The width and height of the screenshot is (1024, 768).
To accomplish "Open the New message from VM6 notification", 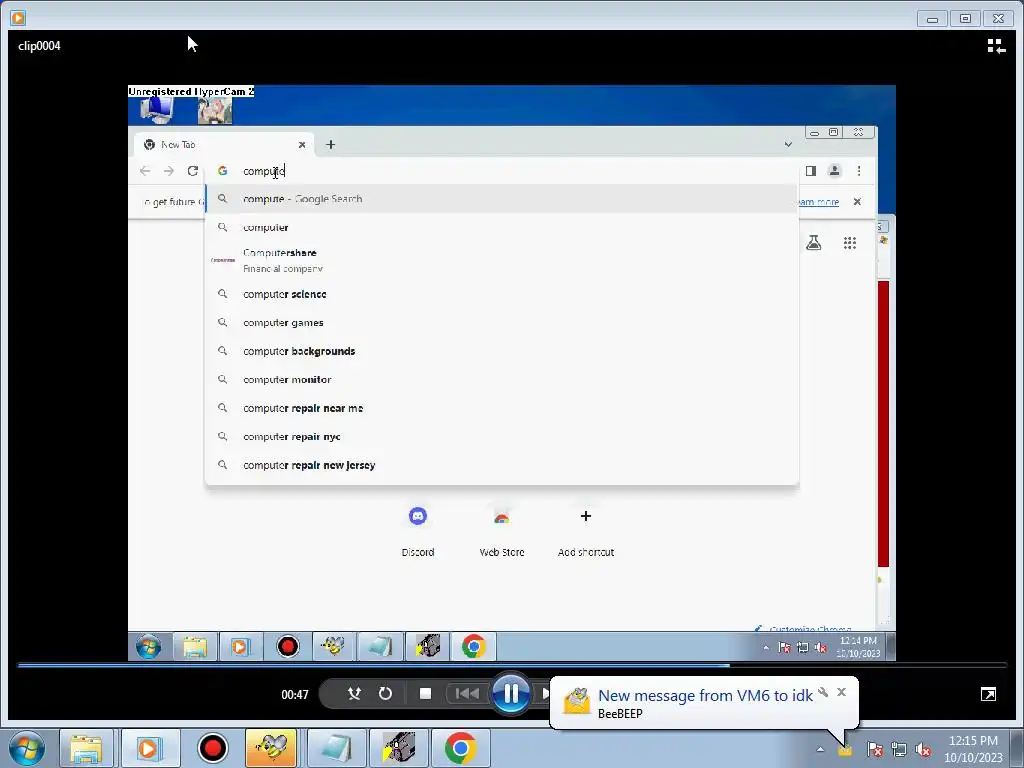I will point(705,696).
